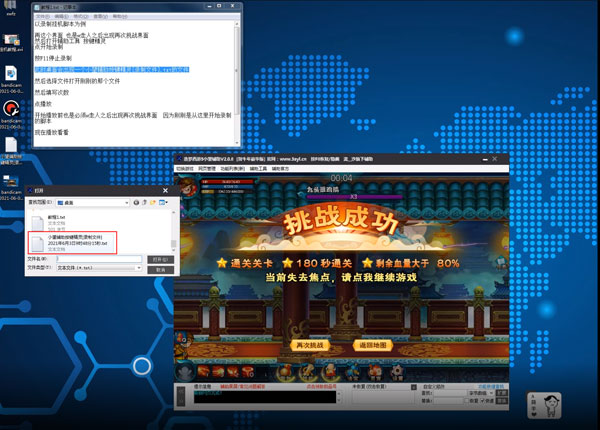Open the view menu icon in Open dialog
The width and height of the screenshot is (600, 430).
[163, 202]
